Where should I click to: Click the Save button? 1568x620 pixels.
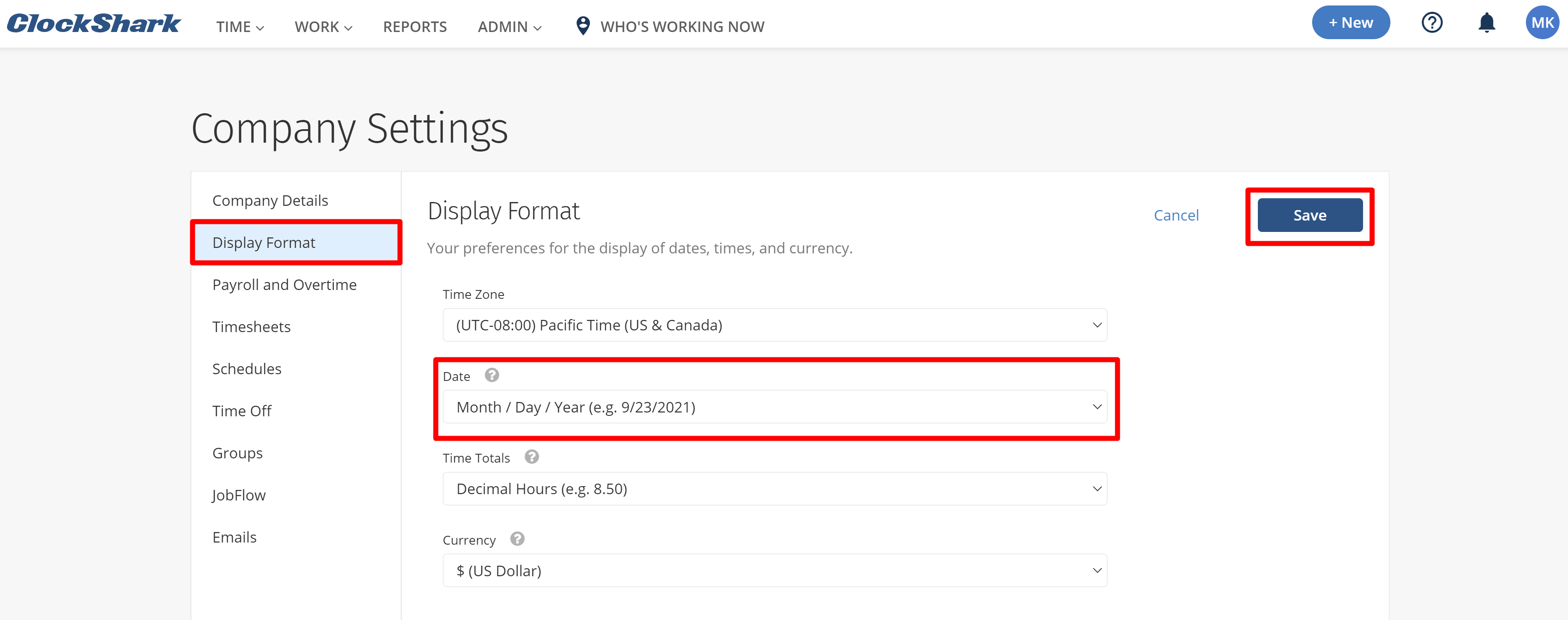[x=1309, y=215]
